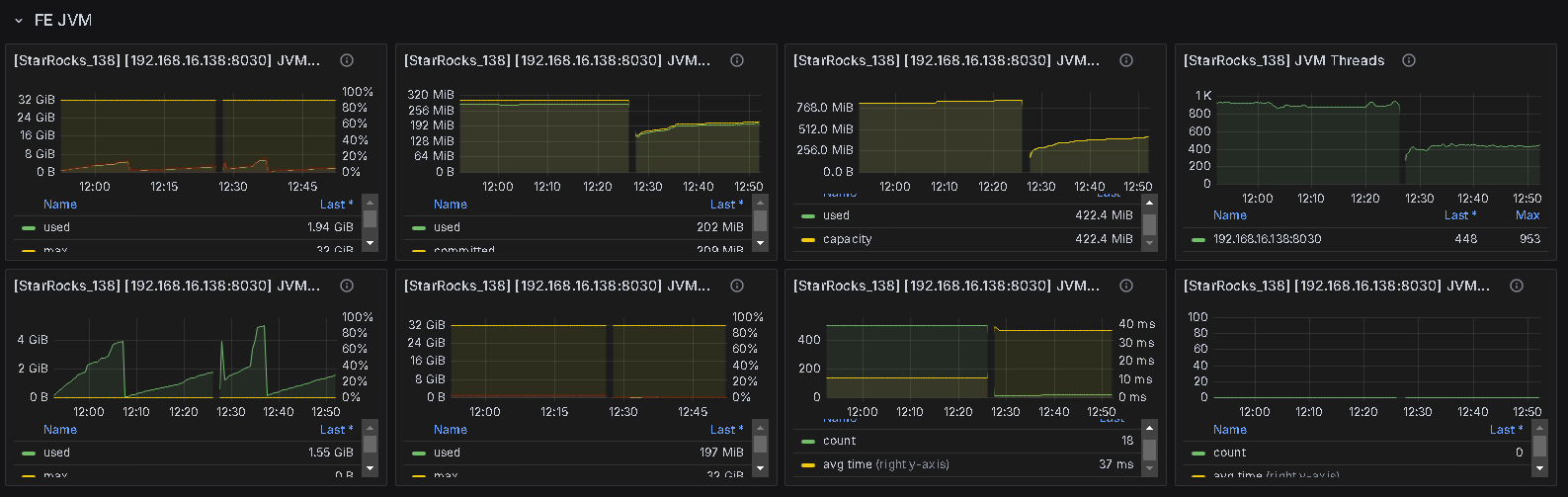This screenshot has height=497, width=1568.
Task: Click info icon on panel showing used 1.55 GiB
Action: pyautogui.click(x=347, y=286)
